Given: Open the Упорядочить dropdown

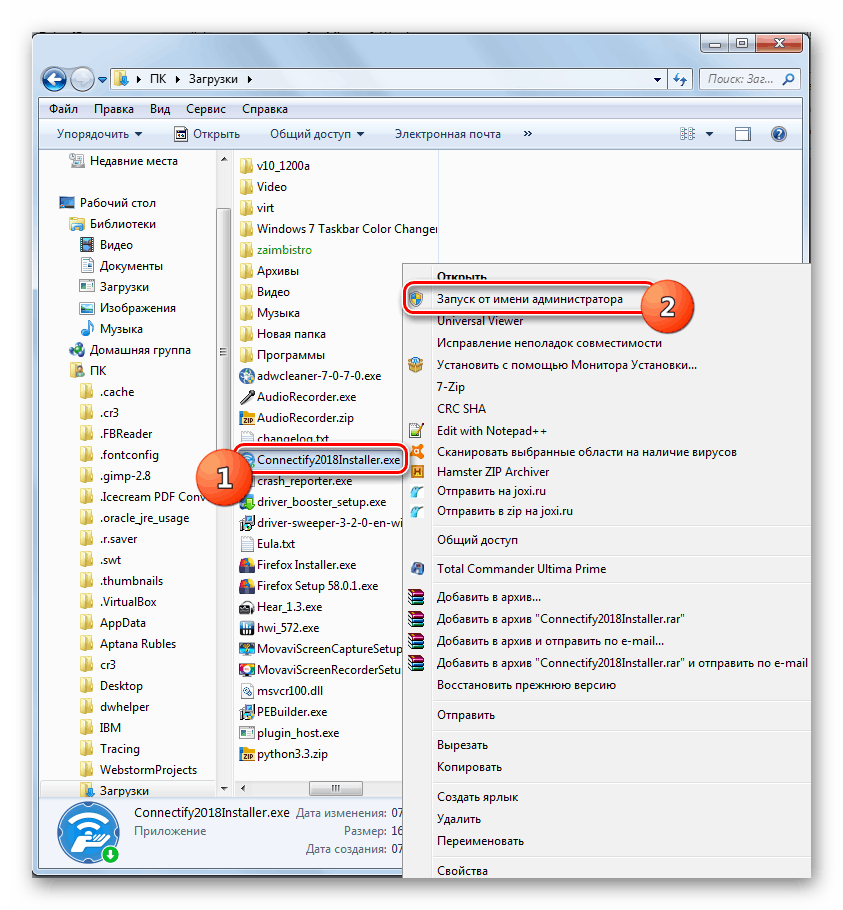Looking at the screenshot, I should pos(99,134).
